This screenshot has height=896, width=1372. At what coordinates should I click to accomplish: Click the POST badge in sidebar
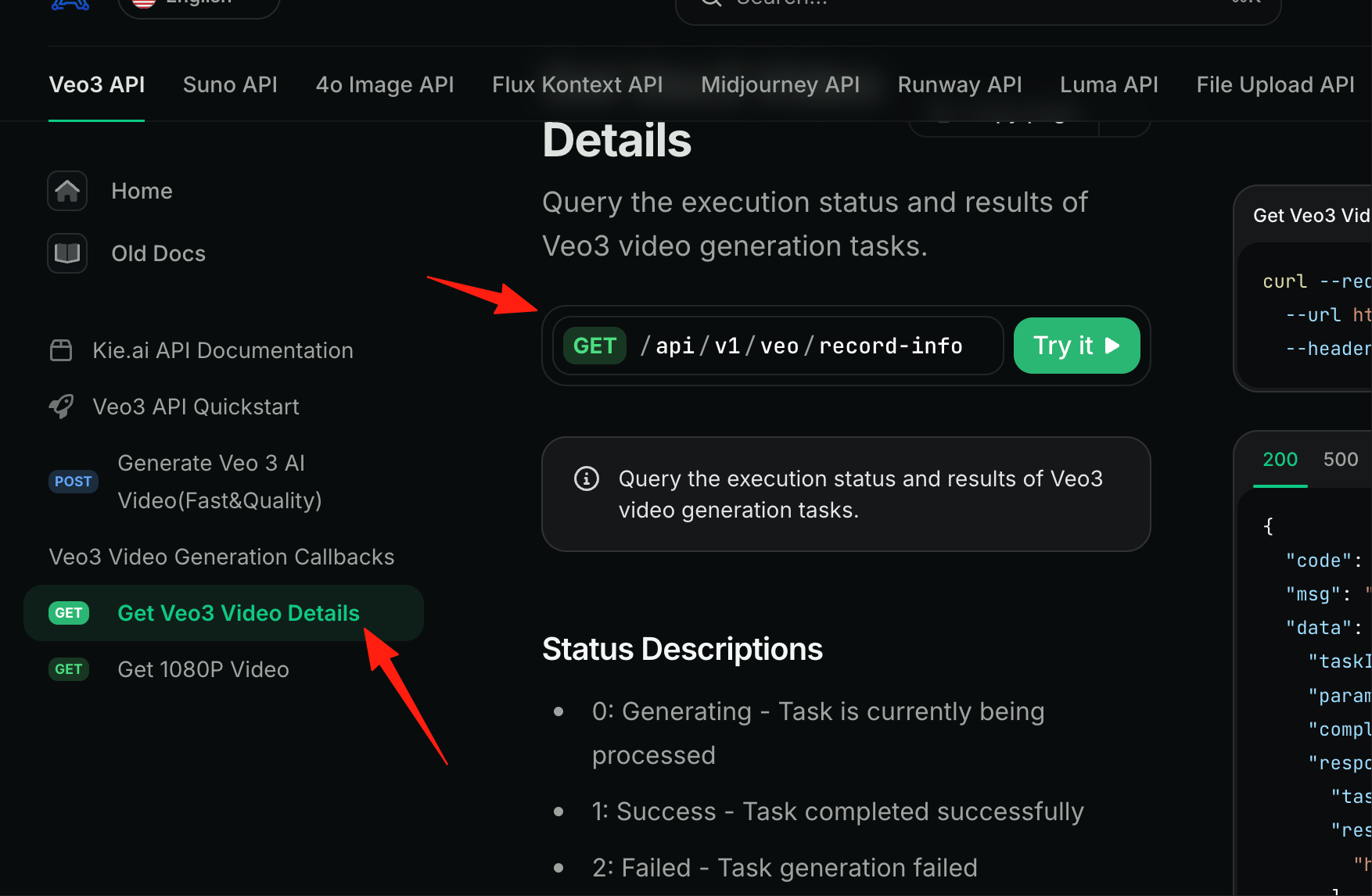(74, 482)
